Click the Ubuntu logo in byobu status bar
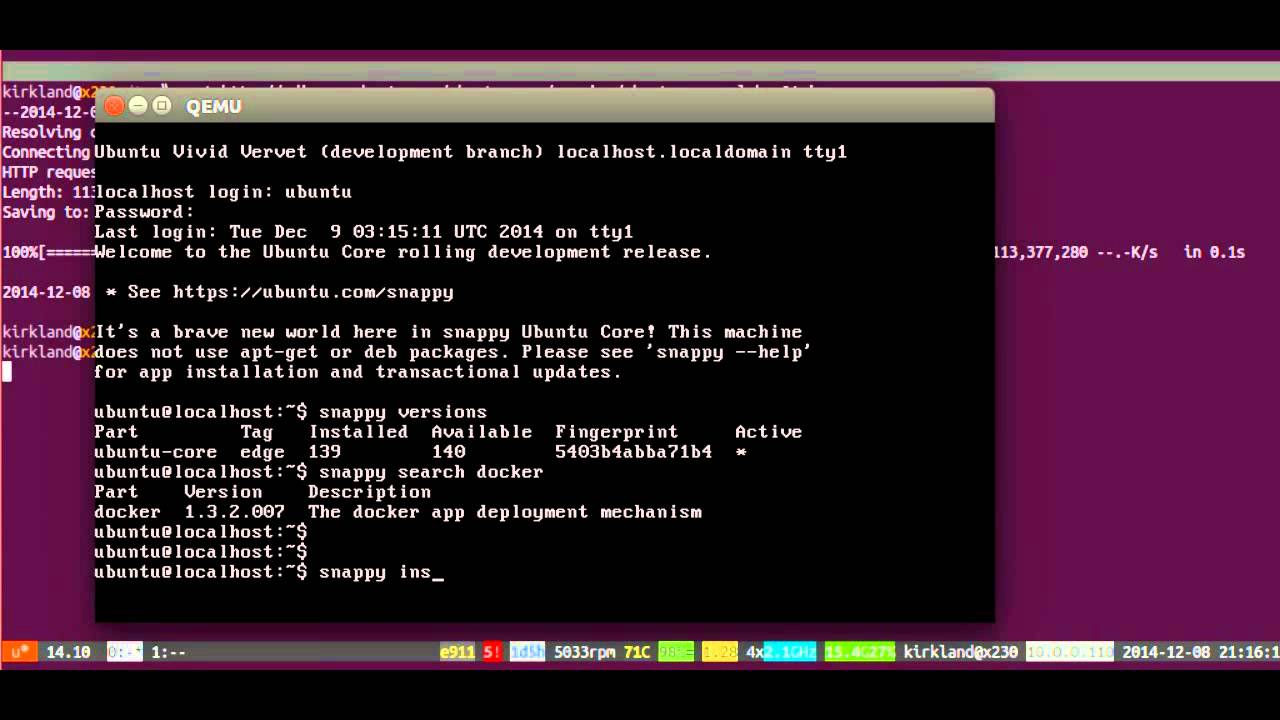The height and width of the screenshot is (720, 1280). (x=18, y=652)
